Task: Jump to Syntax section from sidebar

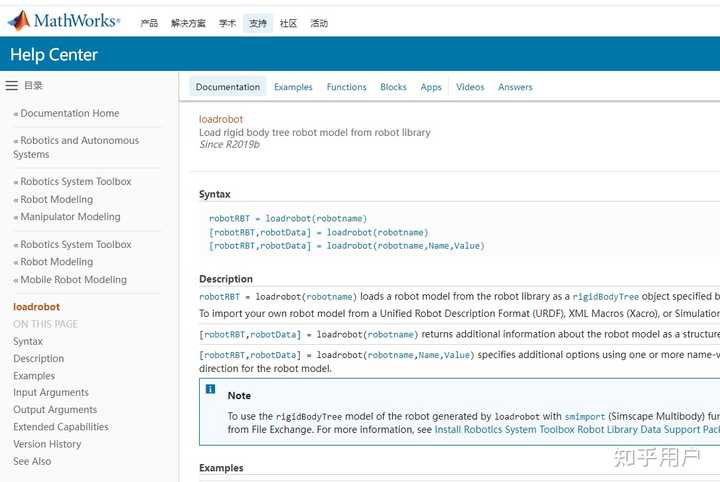Action: tap(28, 341)
